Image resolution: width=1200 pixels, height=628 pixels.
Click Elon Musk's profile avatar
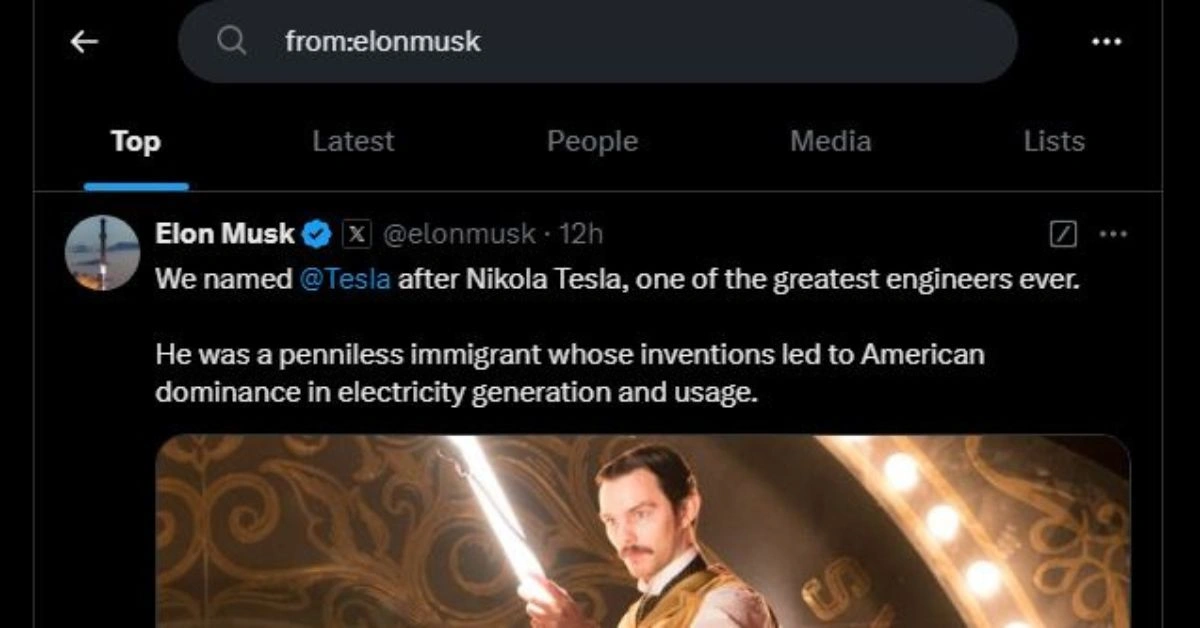click(102, 253)
